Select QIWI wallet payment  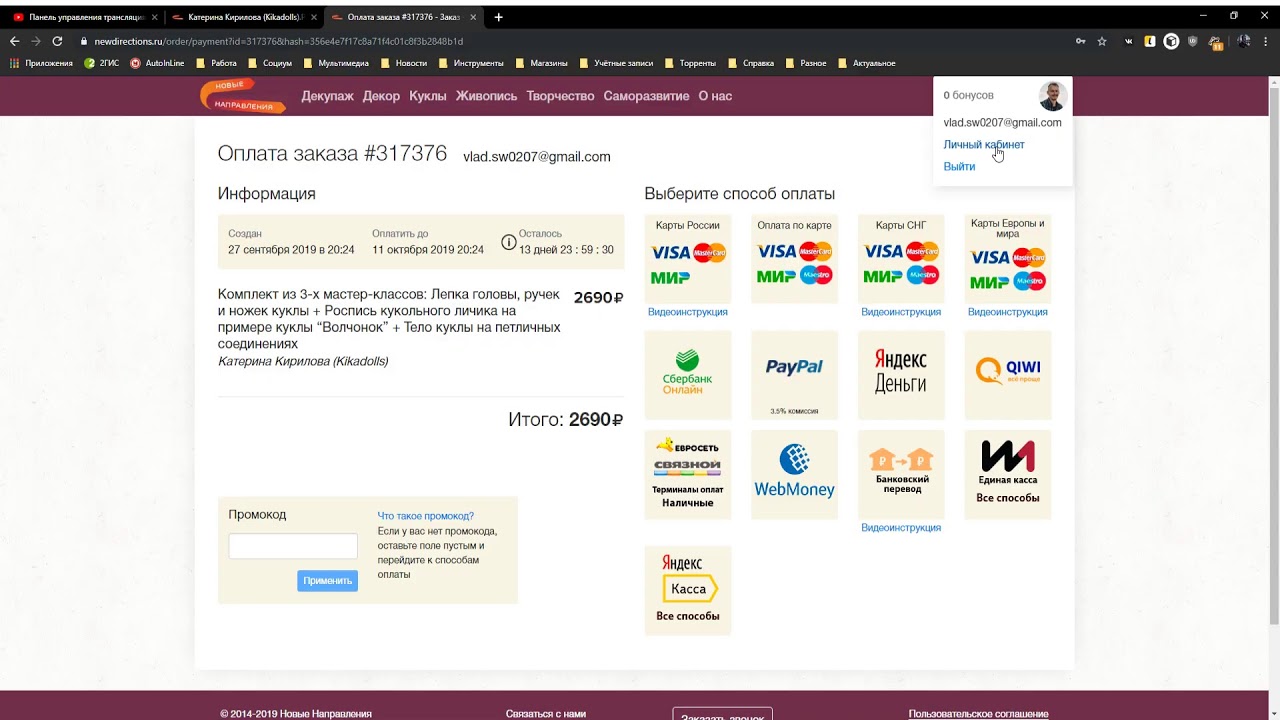click(x=1007, y=375)
